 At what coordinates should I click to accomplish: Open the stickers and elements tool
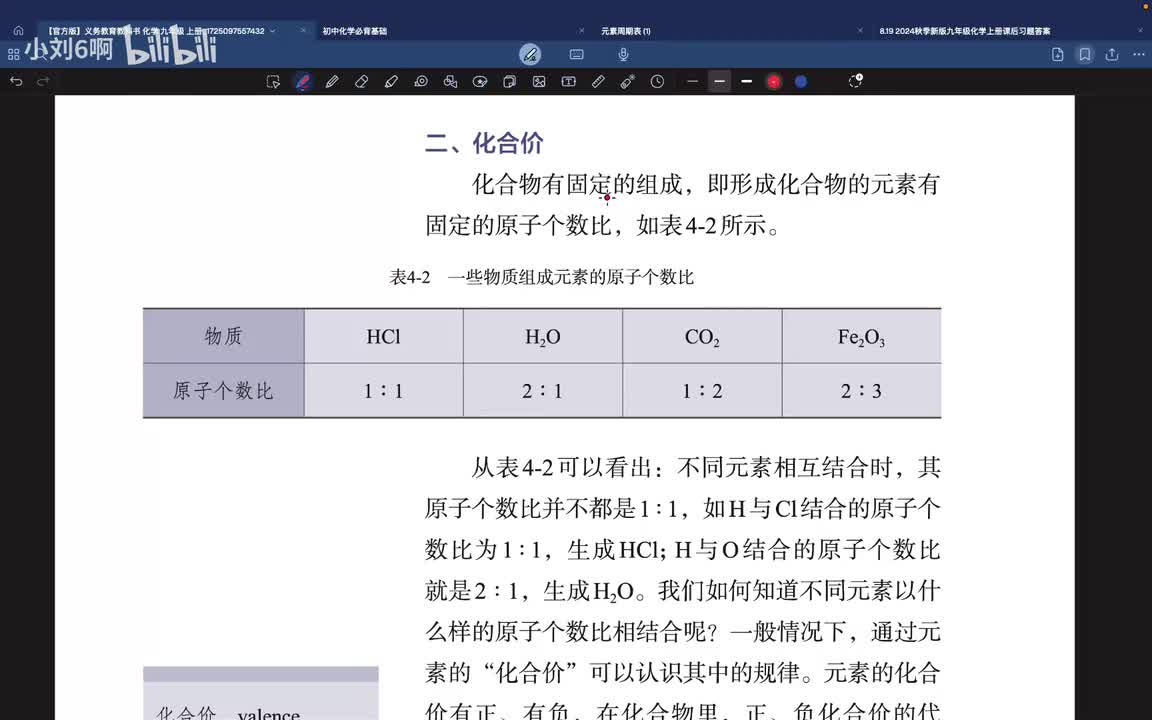pos(480,82)
